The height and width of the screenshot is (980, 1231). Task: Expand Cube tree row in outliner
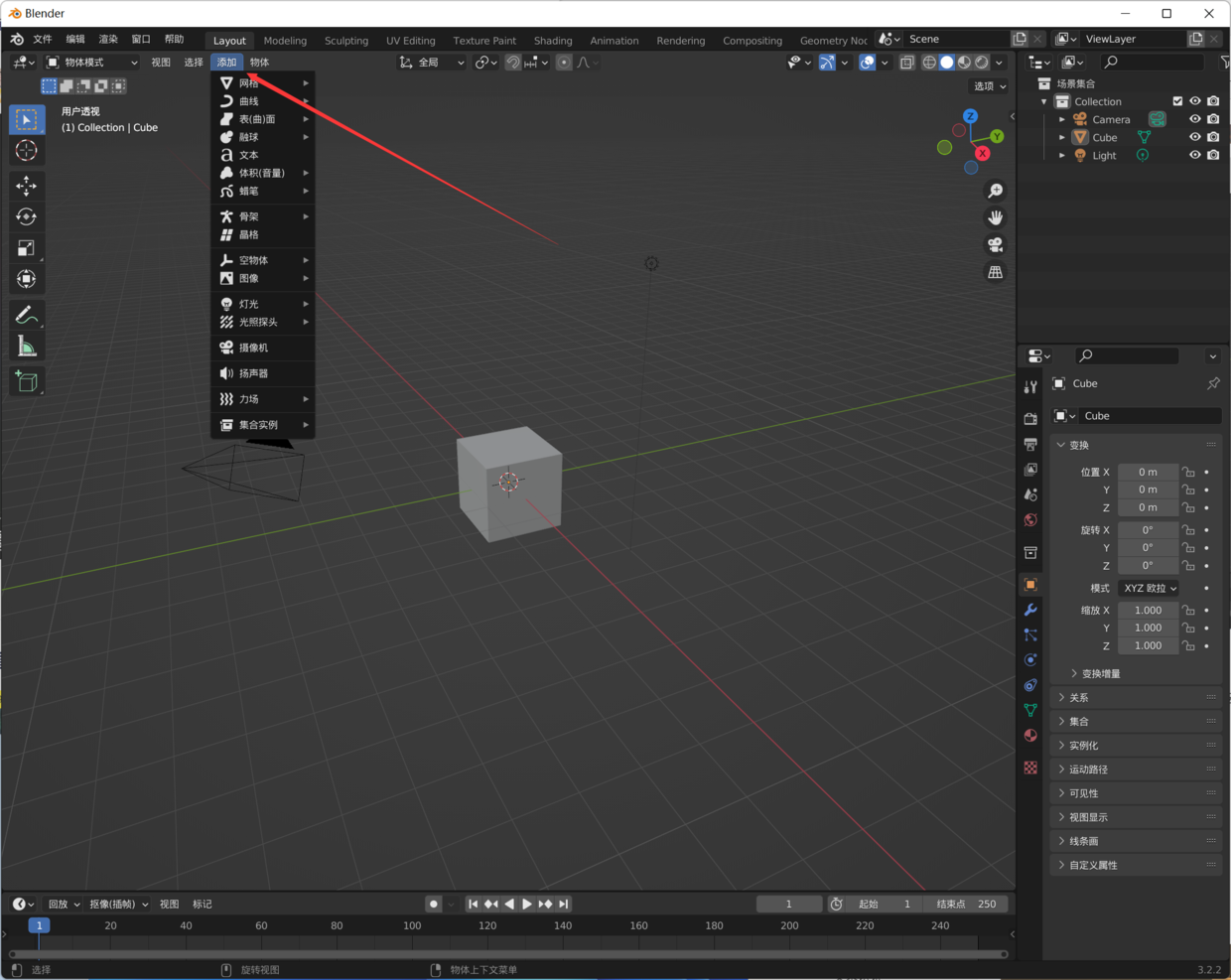1062,137
